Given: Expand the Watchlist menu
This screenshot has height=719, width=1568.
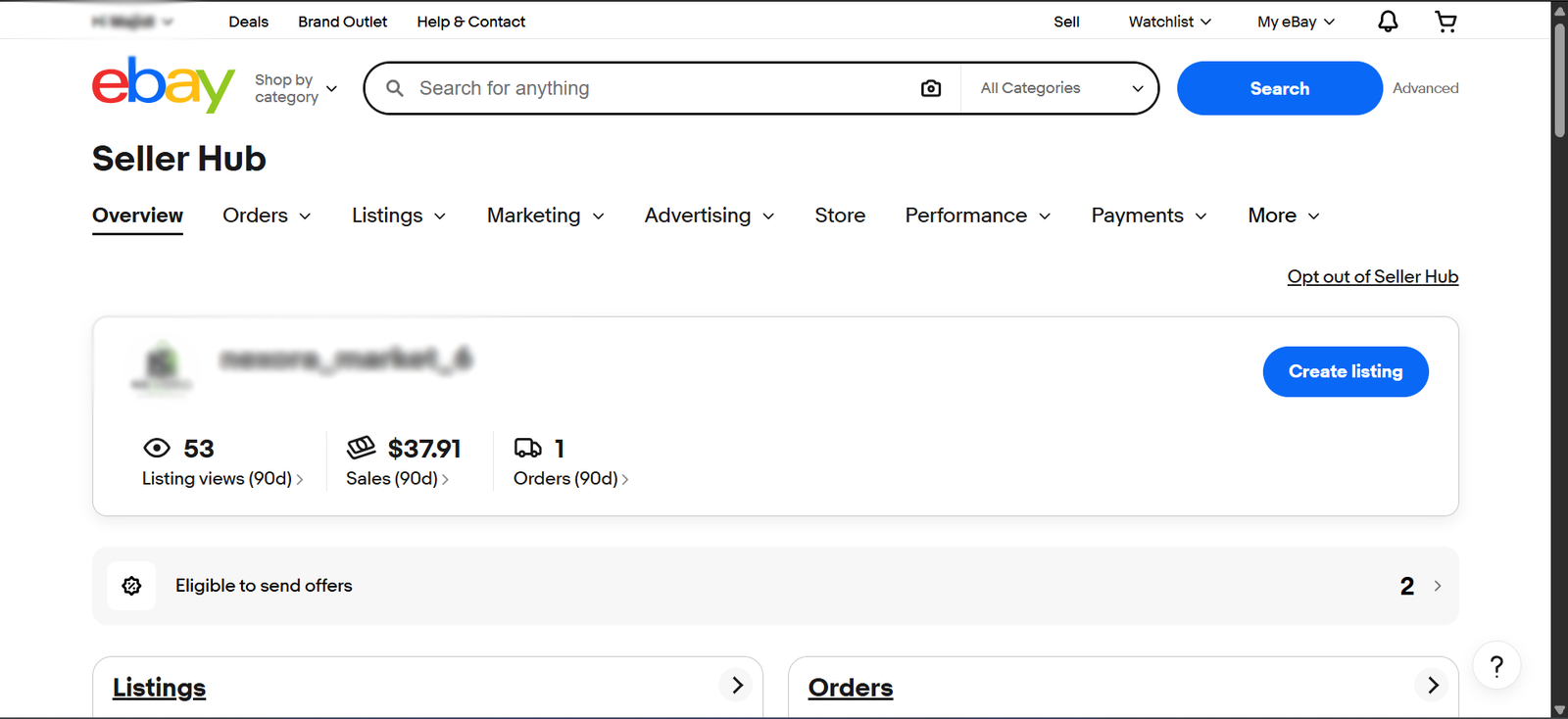Looking at the screenshot, I should click(1170, 22).
